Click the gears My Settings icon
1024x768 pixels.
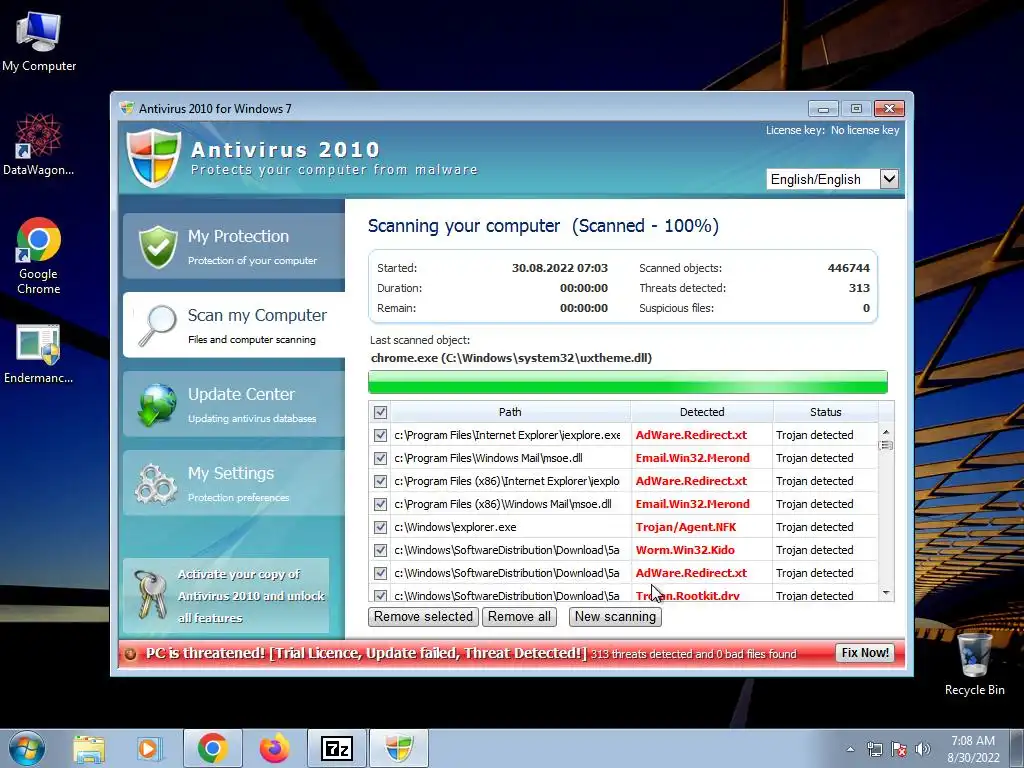(155, 484)
